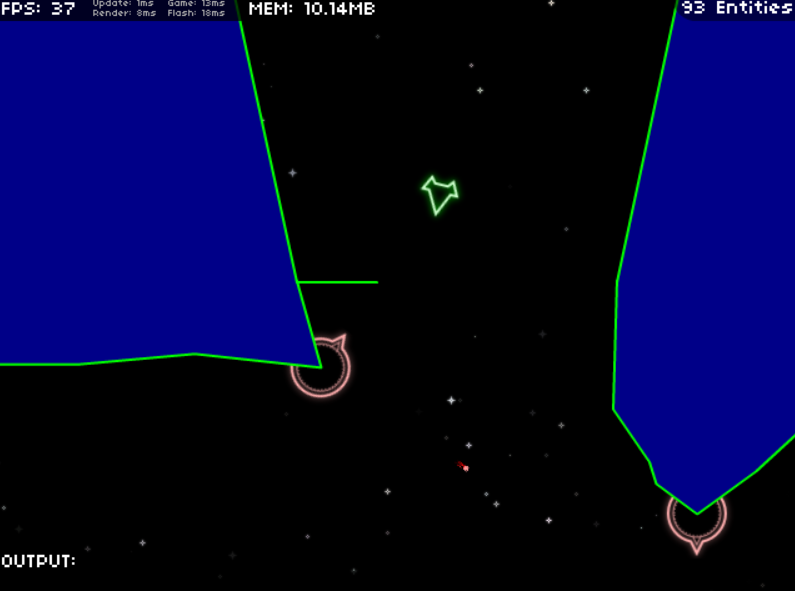Click the Flash 18ms timing text
This screenshot has width=795, height=591.
196,14
